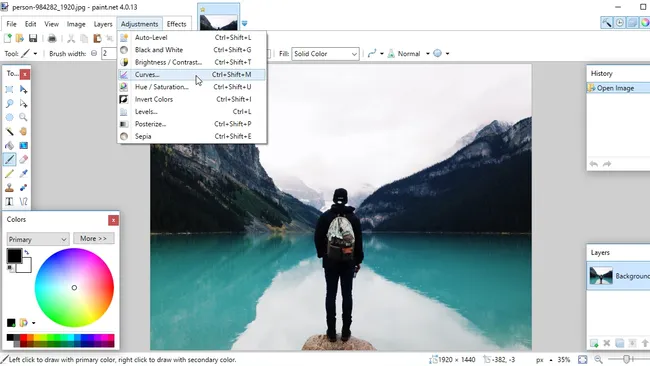Screen dimensions: 650x366
Task: Toggle the History window button at top right
Action: click(x=619, y=23)
